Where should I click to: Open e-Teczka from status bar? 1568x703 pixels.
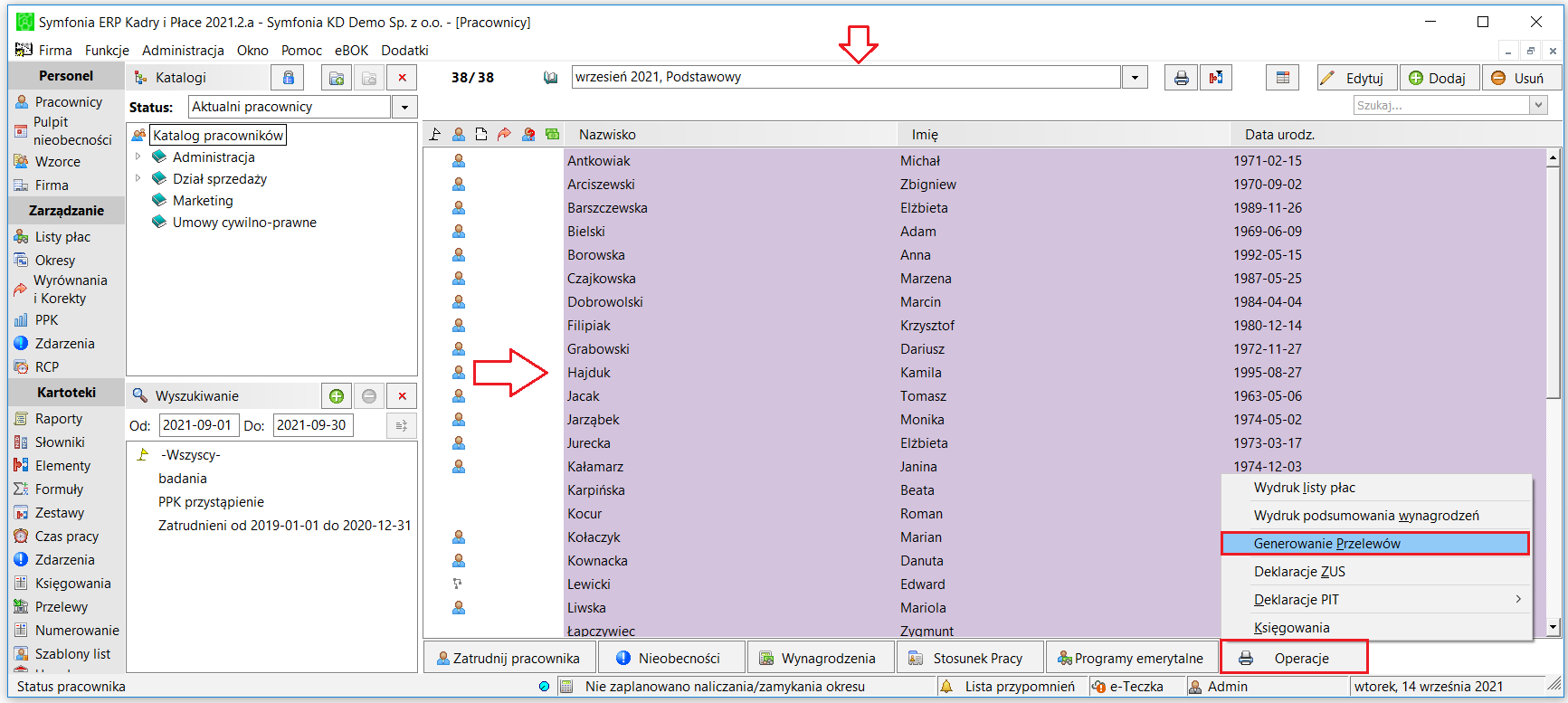point(1128,687)
